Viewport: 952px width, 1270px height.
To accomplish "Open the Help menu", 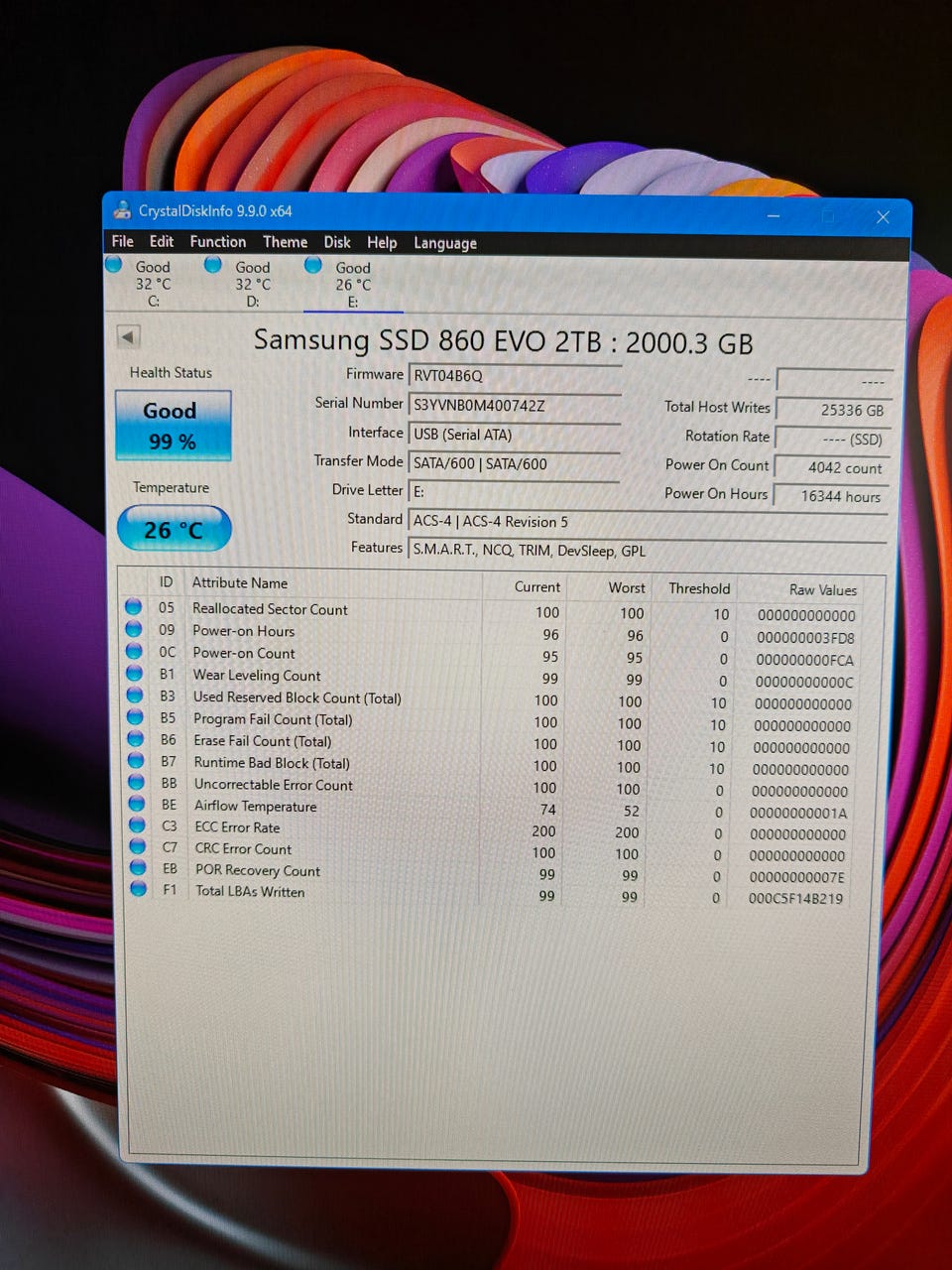I will (x=382, y=243).
